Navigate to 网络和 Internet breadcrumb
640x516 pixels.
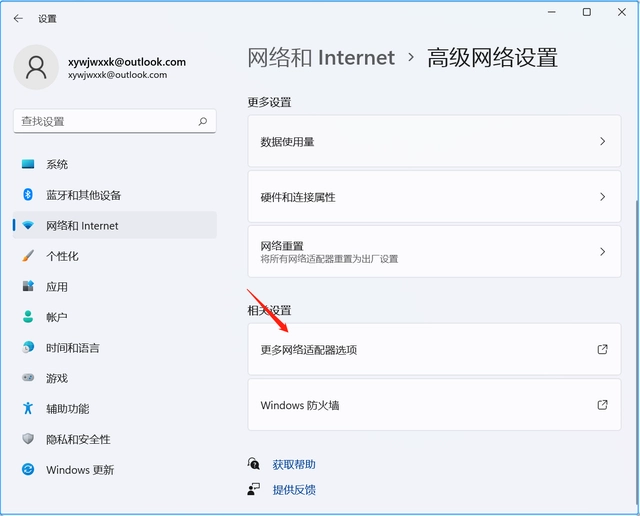click(321, 58)
